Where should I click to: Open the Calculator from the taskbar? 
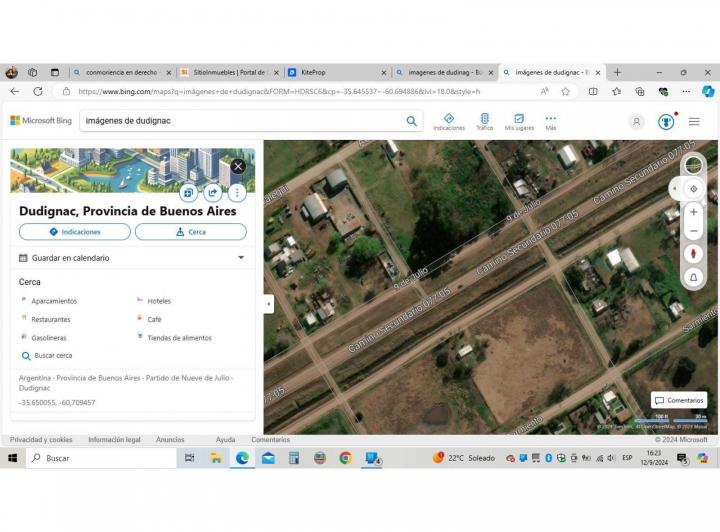(294, 458)
